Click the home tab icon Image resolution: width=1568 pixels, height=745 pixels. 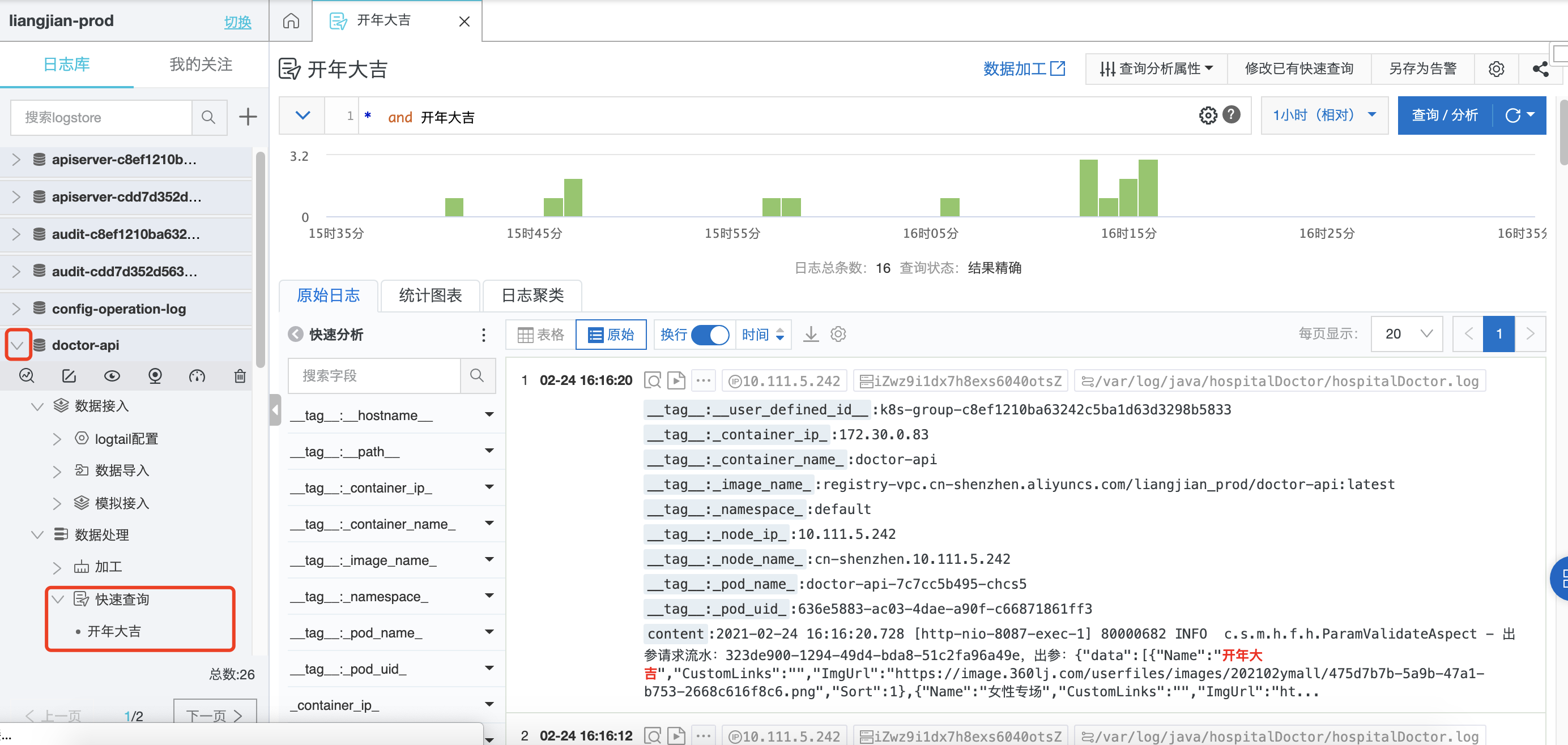(291, 22)
